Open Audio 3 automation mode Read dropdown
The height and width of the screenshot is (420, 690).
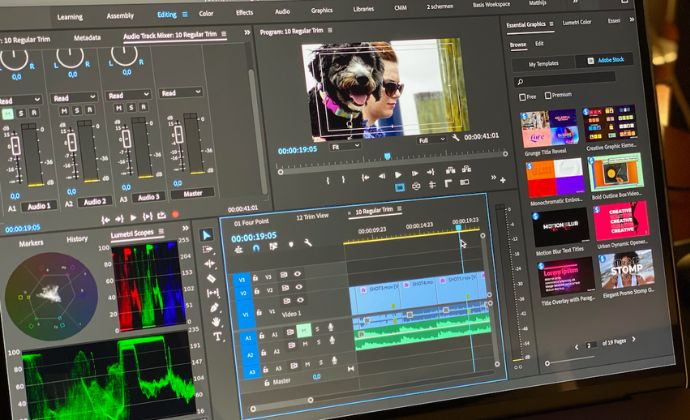click(129, 95)
